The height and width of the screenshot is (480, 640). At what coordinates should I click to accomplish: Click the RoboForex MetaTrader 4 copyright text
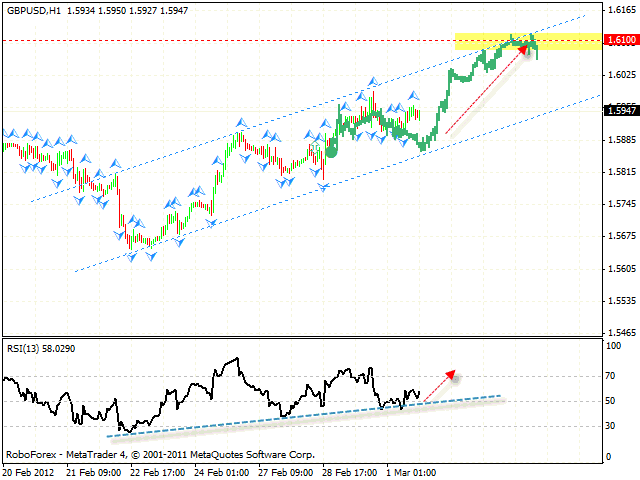[x=159, y=454]
